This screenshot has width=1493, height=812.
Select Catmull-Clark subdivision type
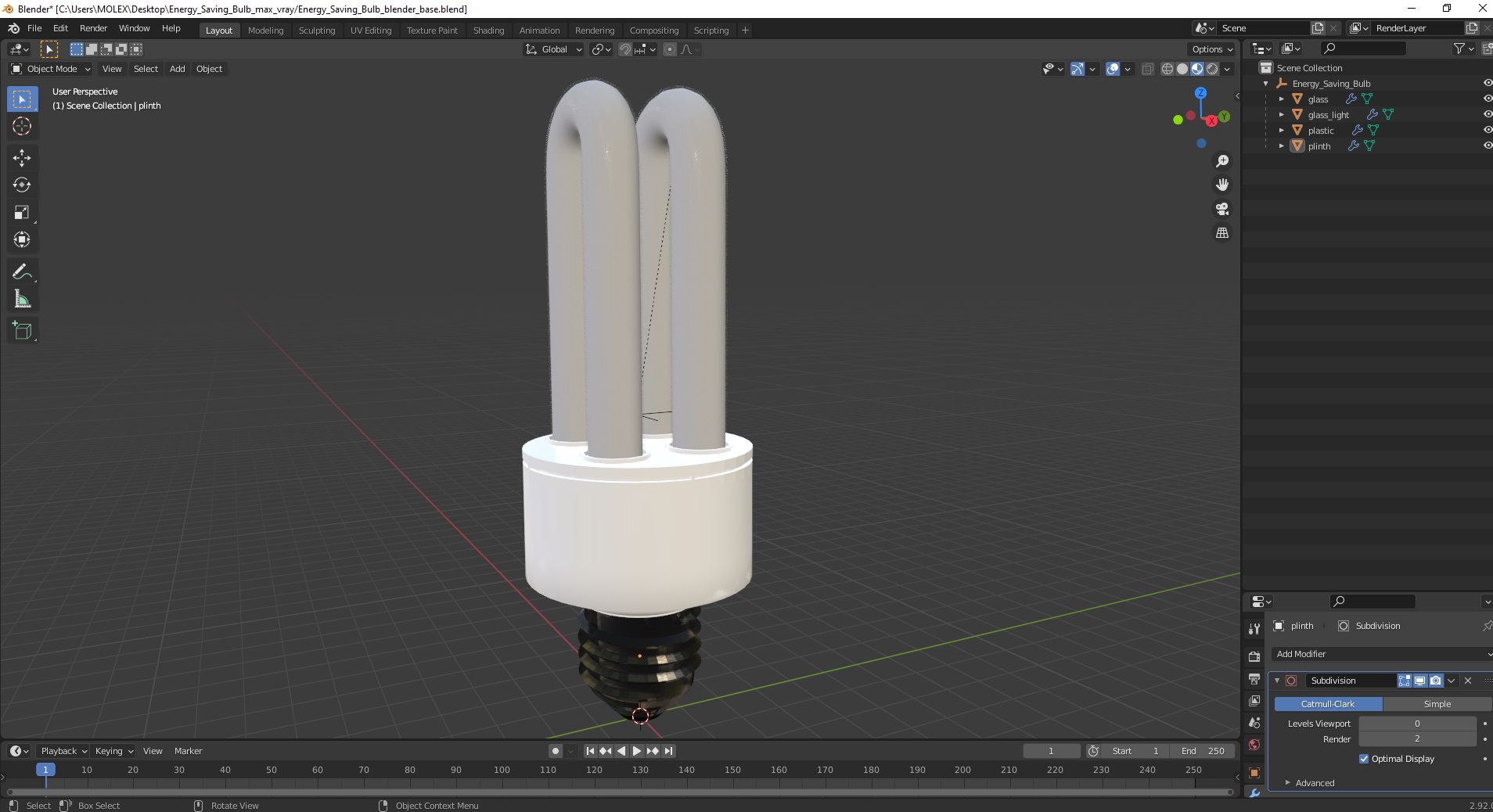(1328, 704)
